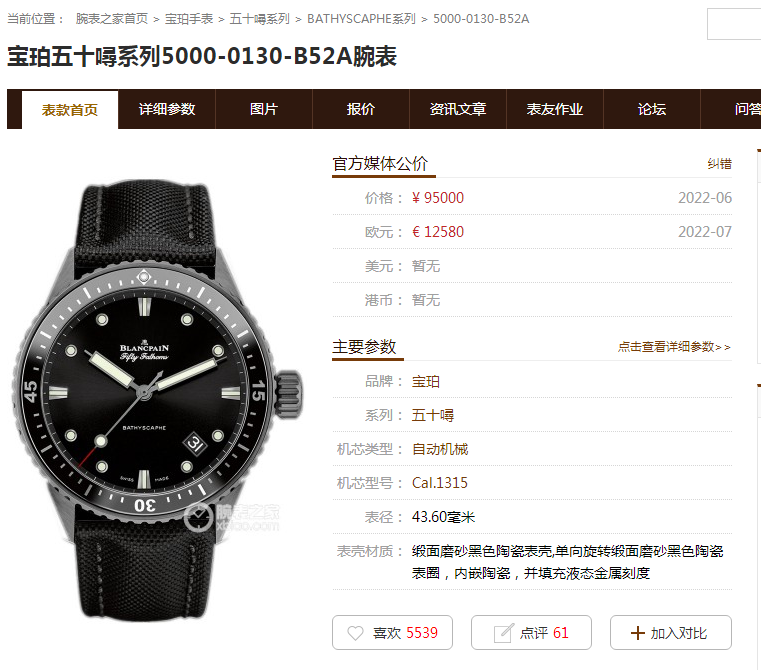Click the plus icon in 加入对比

click(x=637, y=633)
